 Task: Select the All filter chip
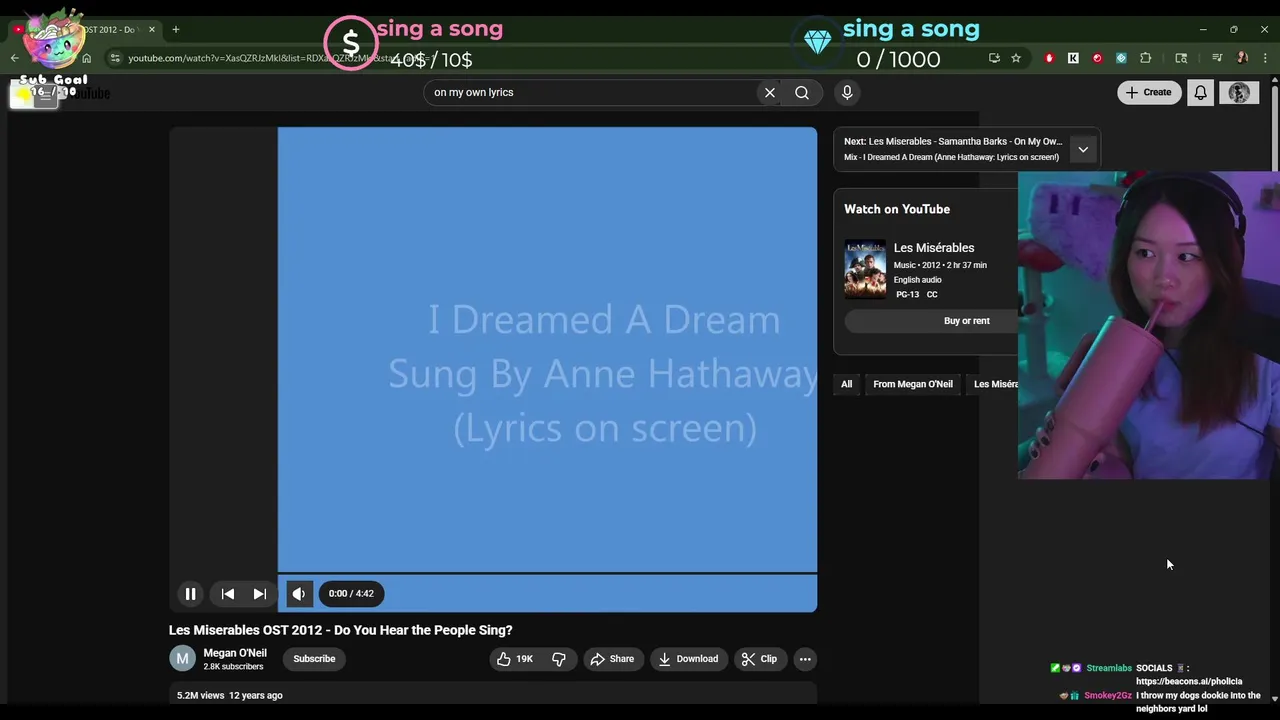coord(846,384)
